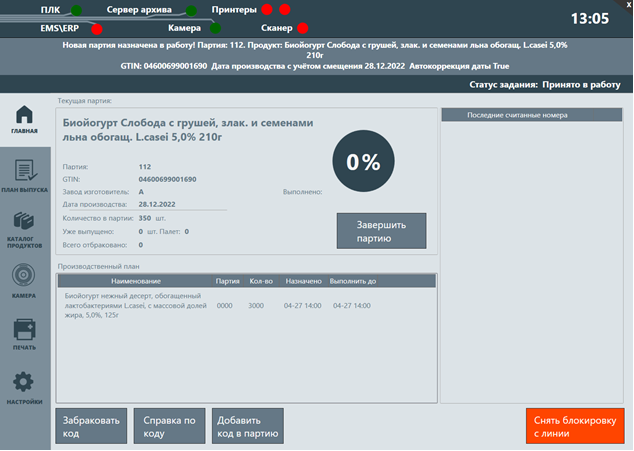This screenshot has width=634, height=451.
Task: Click the red Сканер status indicator
Action: coord(302,28)
